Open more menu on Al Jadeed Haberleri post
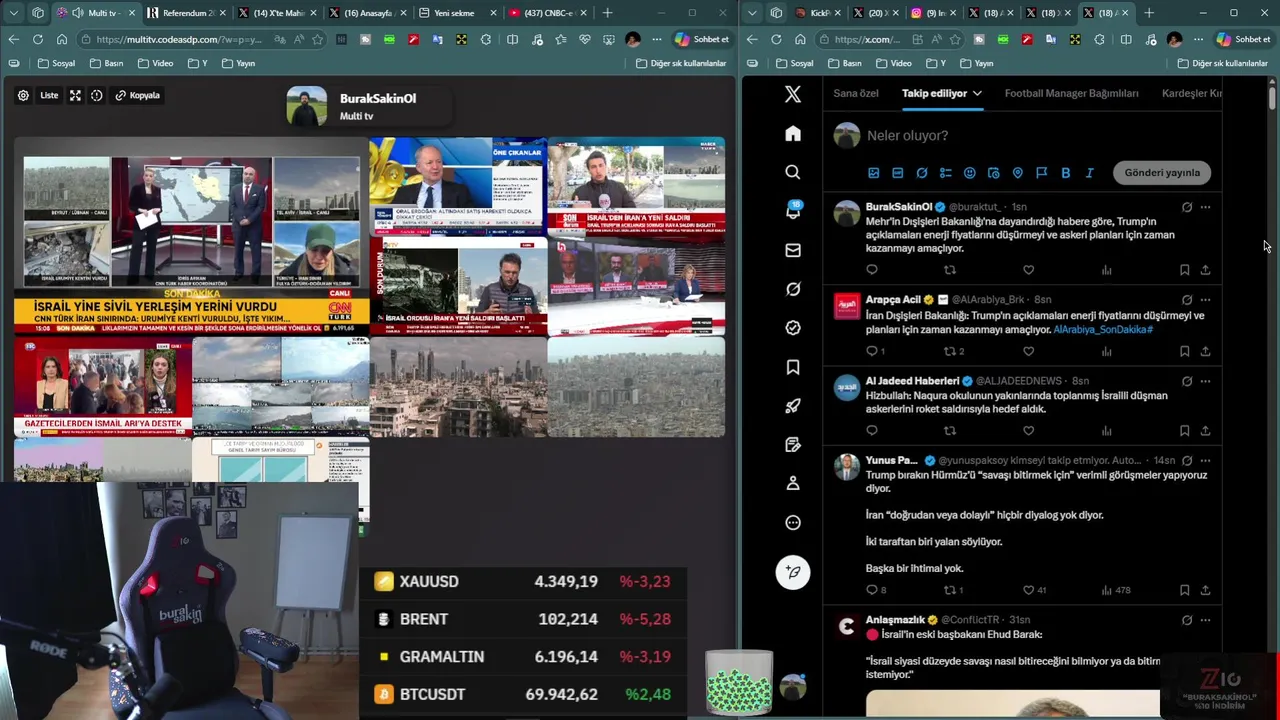Viewport: 1280px width, 720px height. click(1205, 381)
